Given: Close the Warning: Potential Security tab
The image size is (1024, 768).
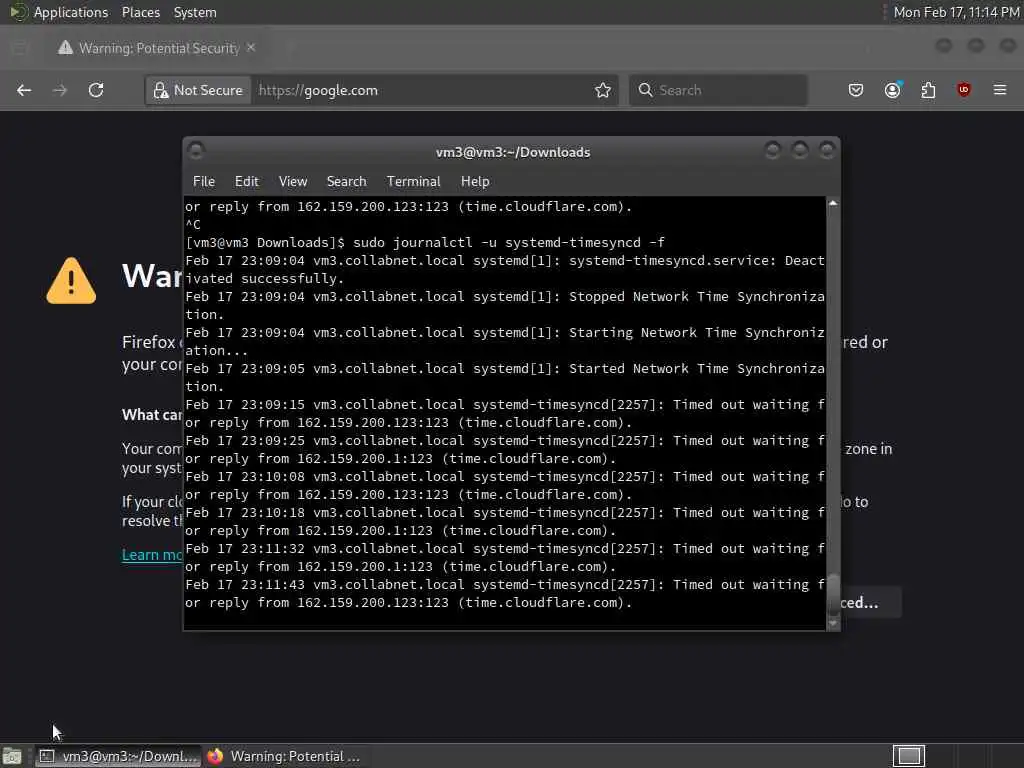Looking at the screenshot, I should [251, 48].
